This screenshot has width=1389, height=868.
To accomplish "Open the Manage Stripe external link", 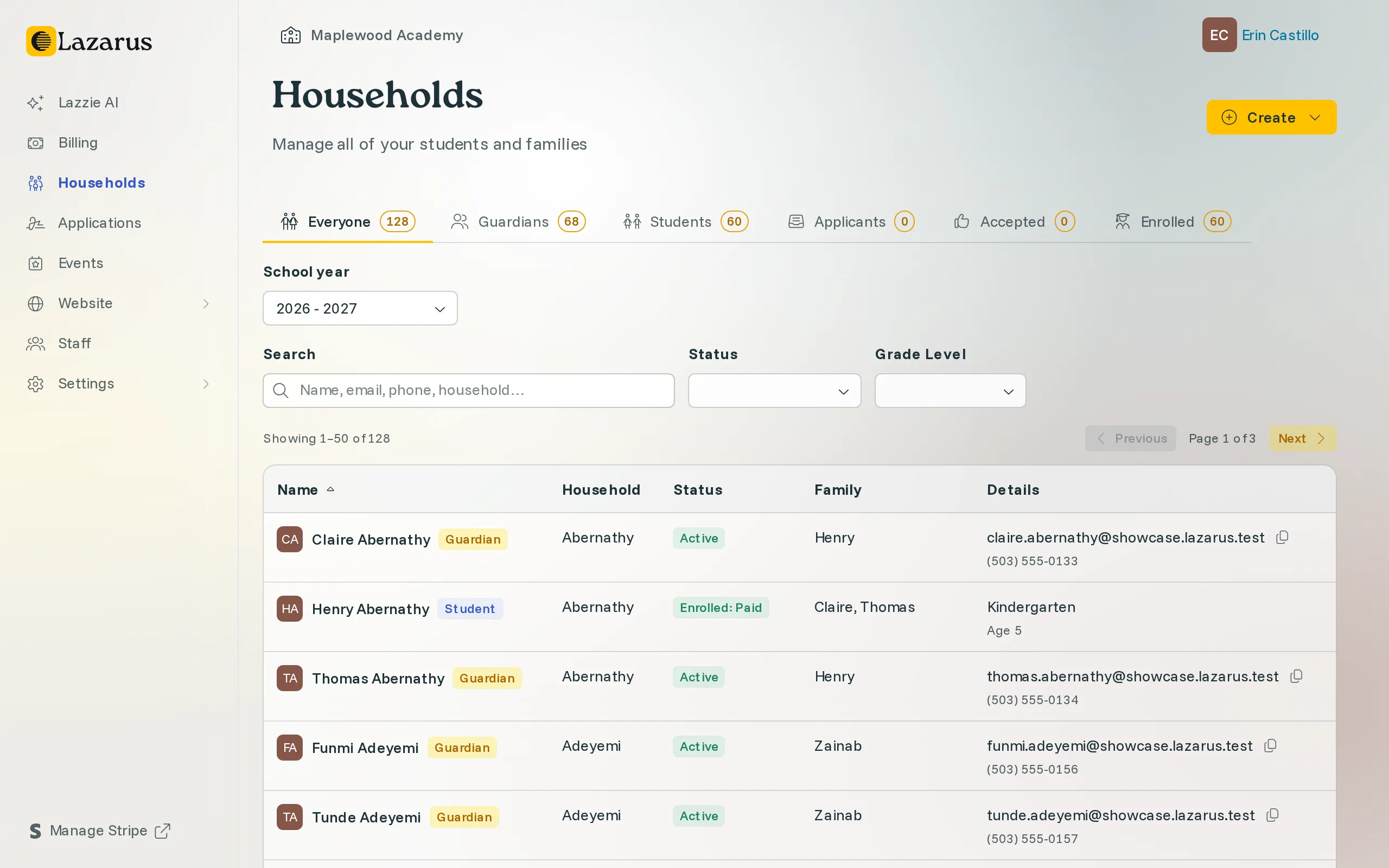I will pos(100,831).
